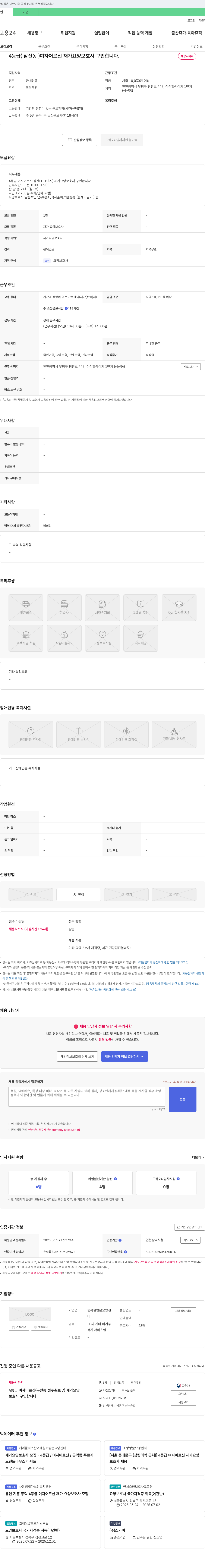This screenshot has height=1568, width=205.
Task: Click the 고용24 logo
Action: click(8, 33)
